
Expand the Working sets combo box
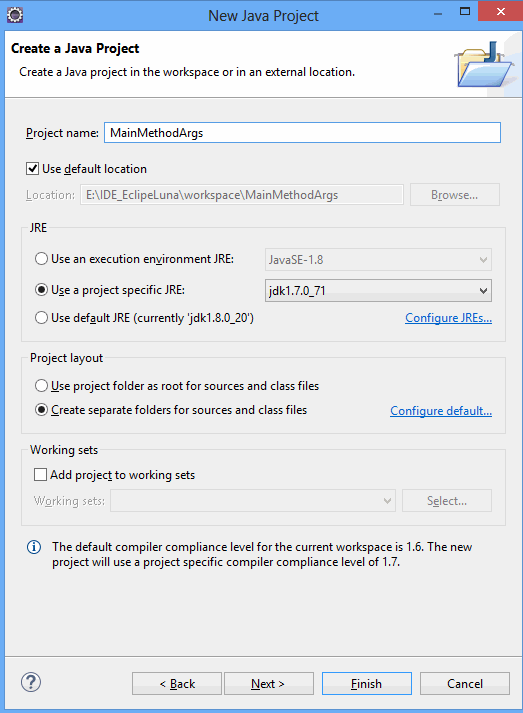[x=253, y=501]
